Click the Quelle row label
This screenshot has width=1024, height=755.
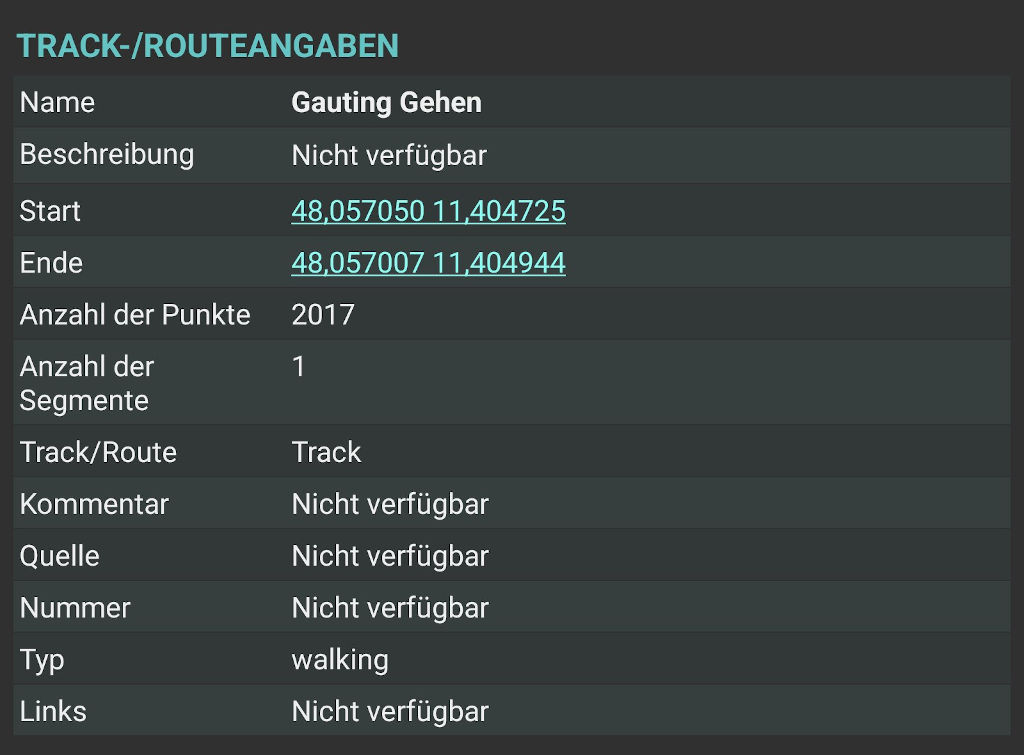click(x=60, y=556)
